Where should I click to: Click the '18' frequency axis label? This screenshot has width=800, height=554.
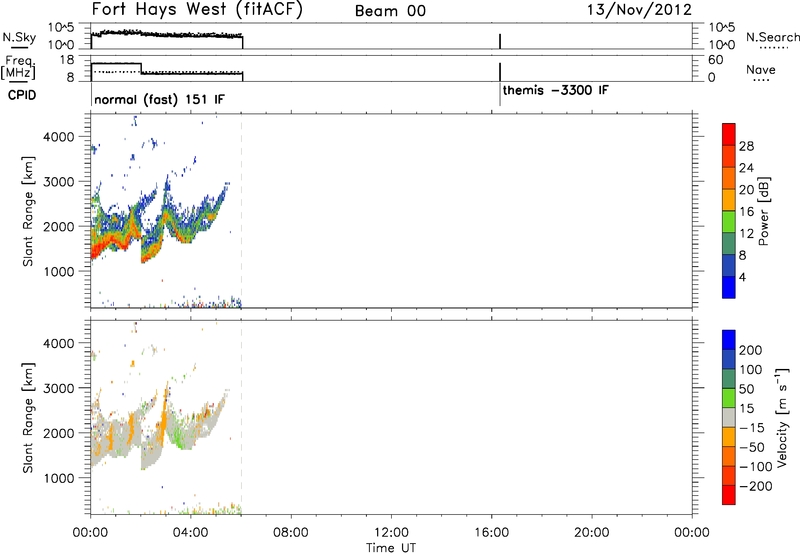[x=67, y=60]
